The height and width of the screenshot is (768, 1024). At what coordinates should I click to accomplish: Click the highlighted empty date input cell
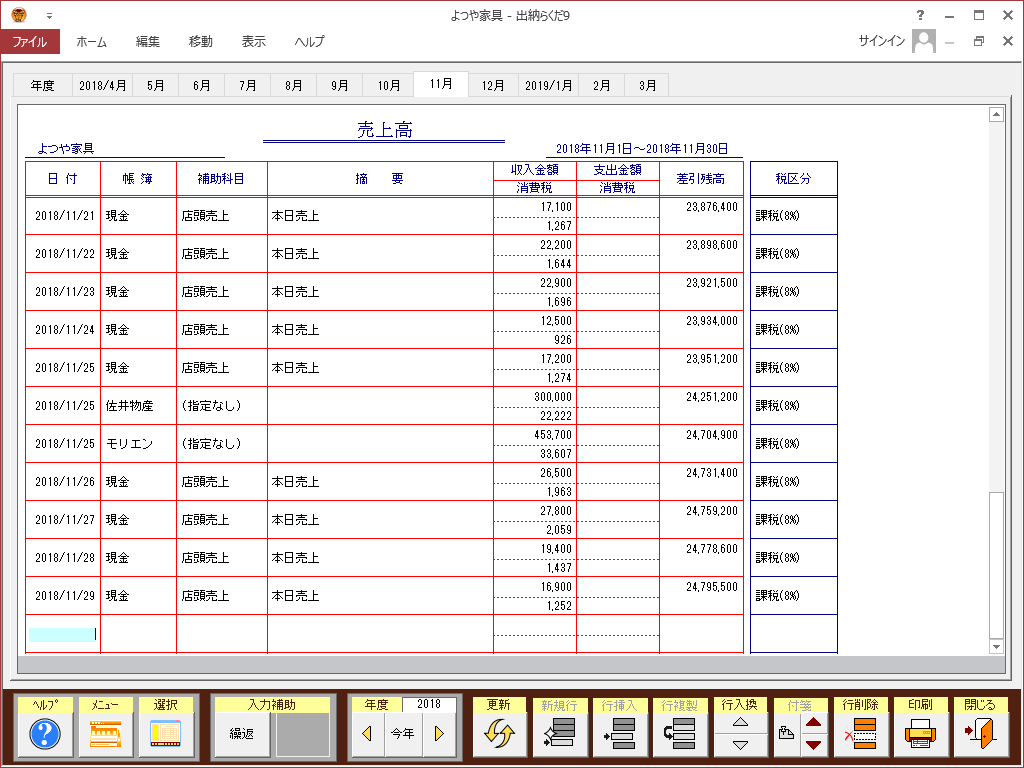click(63, 634)
